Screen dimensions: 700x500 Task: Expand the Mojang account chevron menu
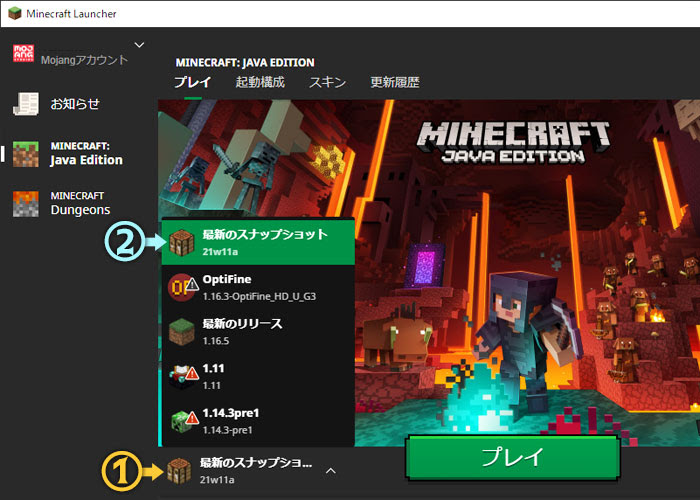coord(139,45)
